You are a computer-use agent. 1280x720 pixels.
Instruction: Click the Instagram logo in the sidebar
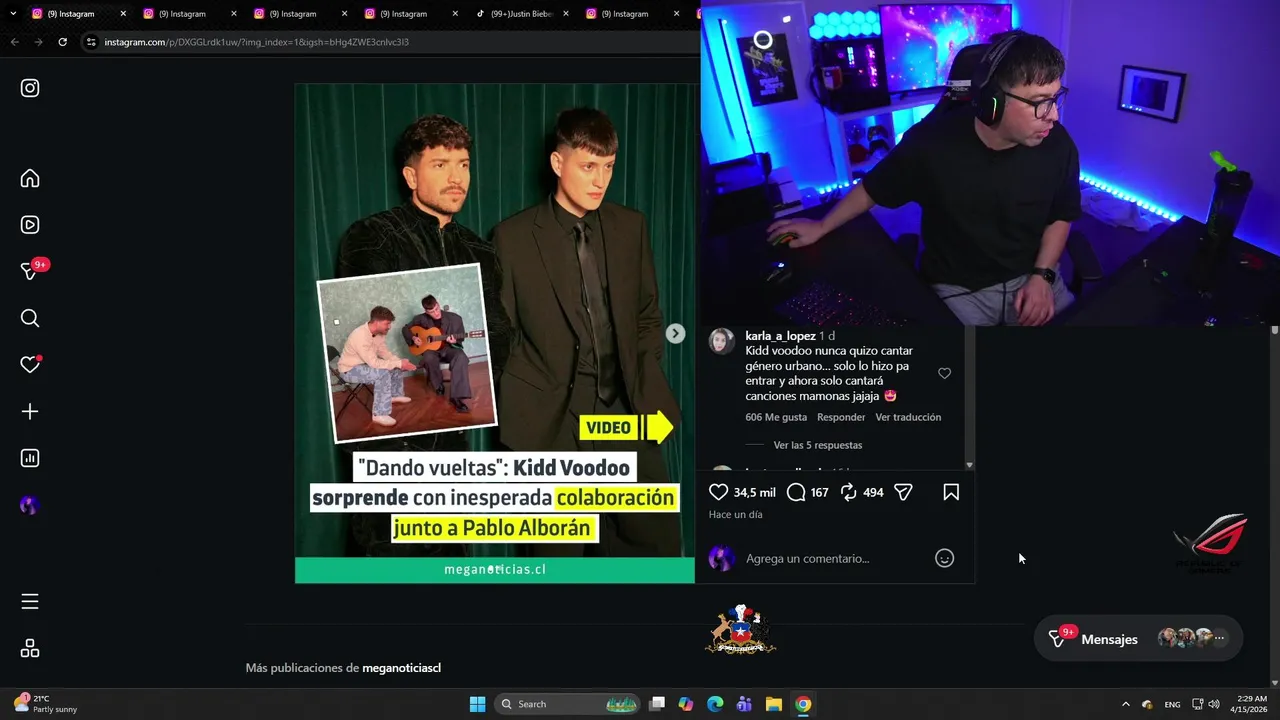(30, 88)
